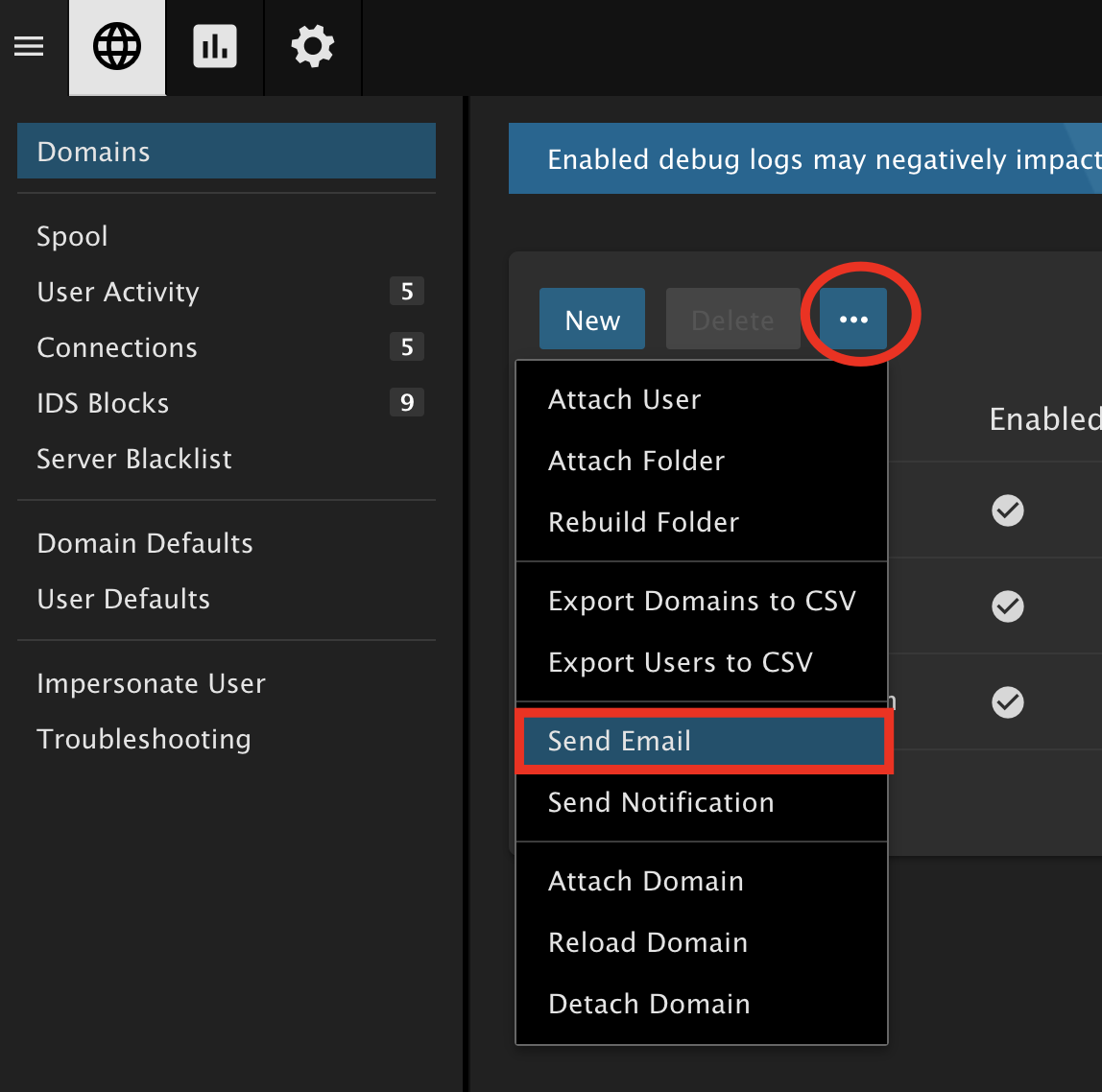Toggle the third row Enabled checkmark
This screenshot has height=1092, width=1102.
point(1007,702)
